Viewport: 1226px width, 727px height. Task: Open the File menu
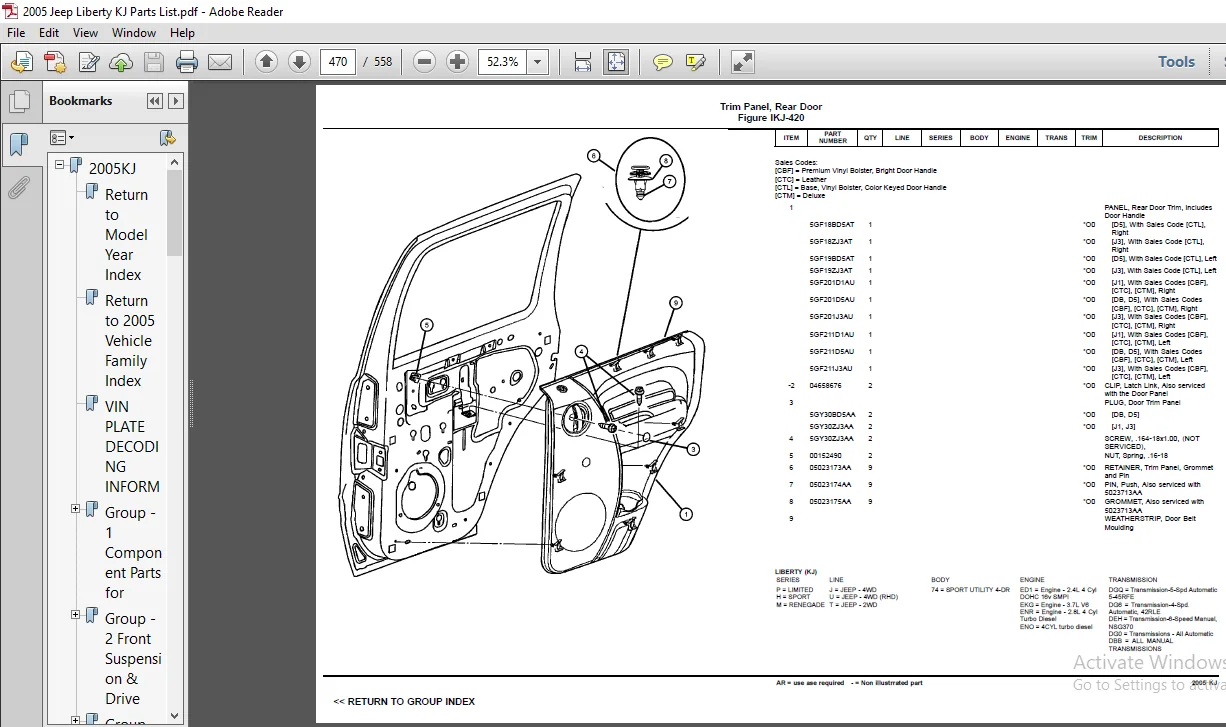pos(16,32)
